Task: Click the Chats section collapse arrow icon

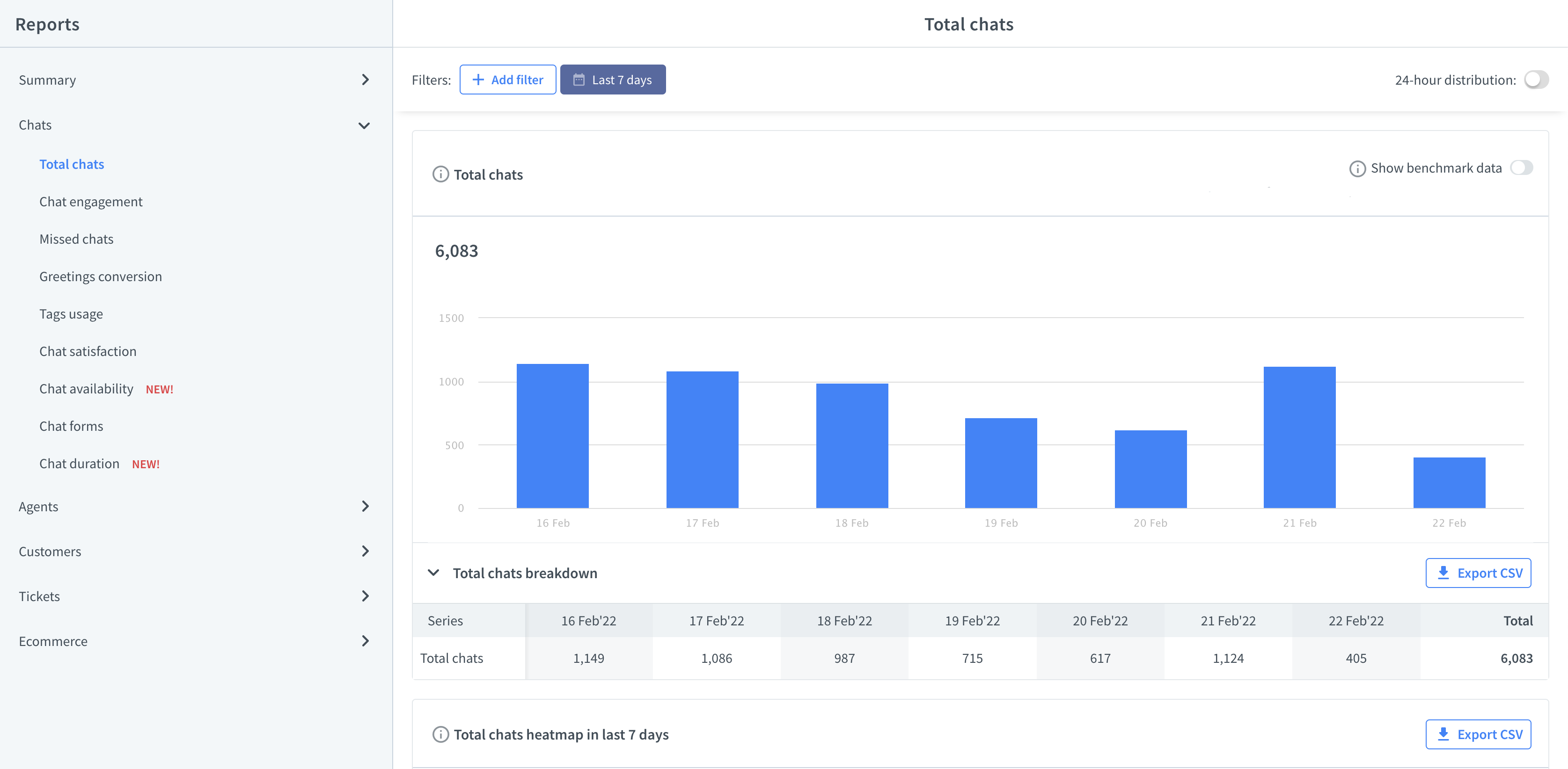Action: click(365, 125)
